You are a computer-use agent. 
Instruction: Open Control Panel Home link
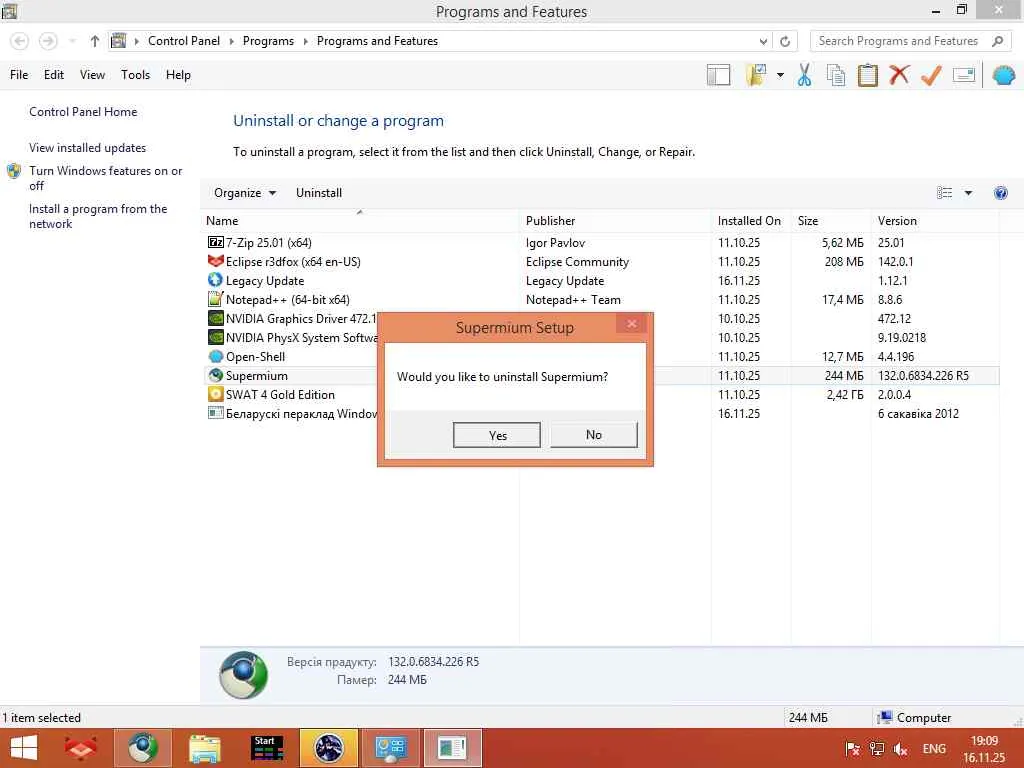(x=83, y=112)
